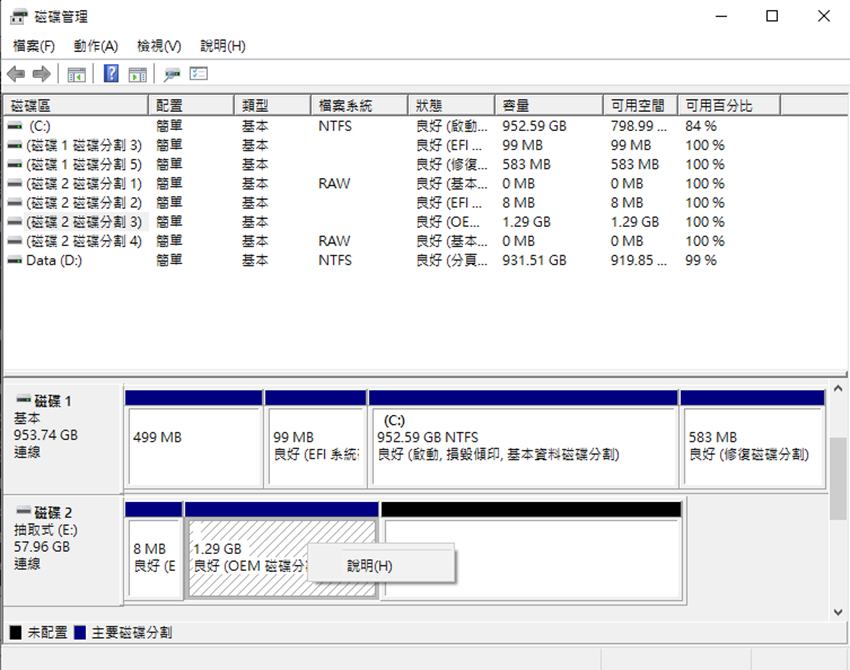Click the Back arrow toolbar icon

16,73
